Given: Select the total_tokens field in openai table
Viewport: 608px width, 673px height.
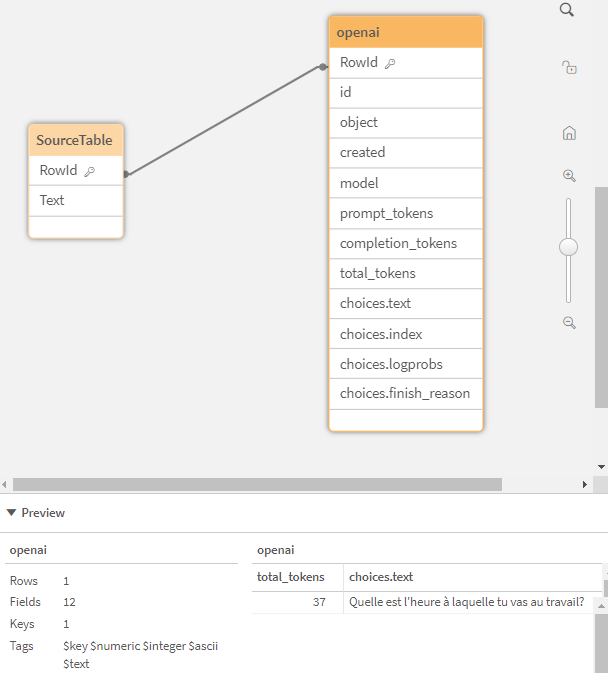Looking at the screenshot, I should coord(405,273).
